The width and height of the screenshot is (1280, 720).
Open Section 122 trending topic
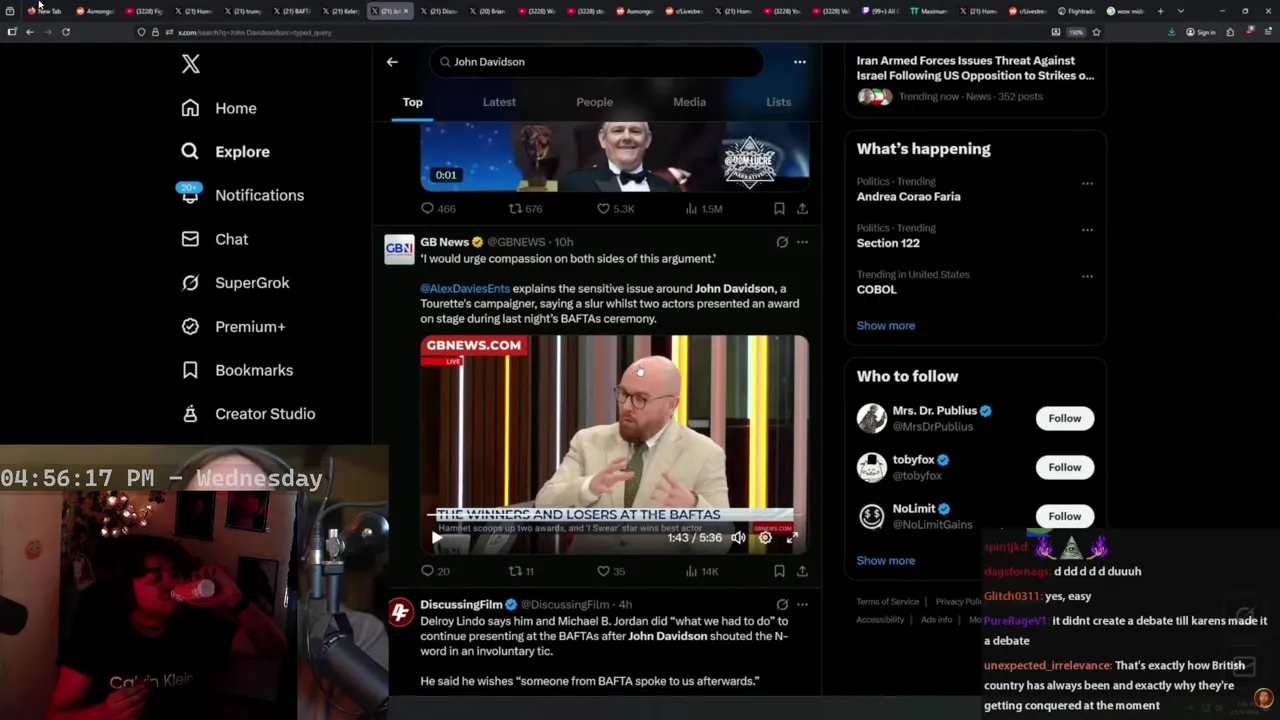click(888, 243)
